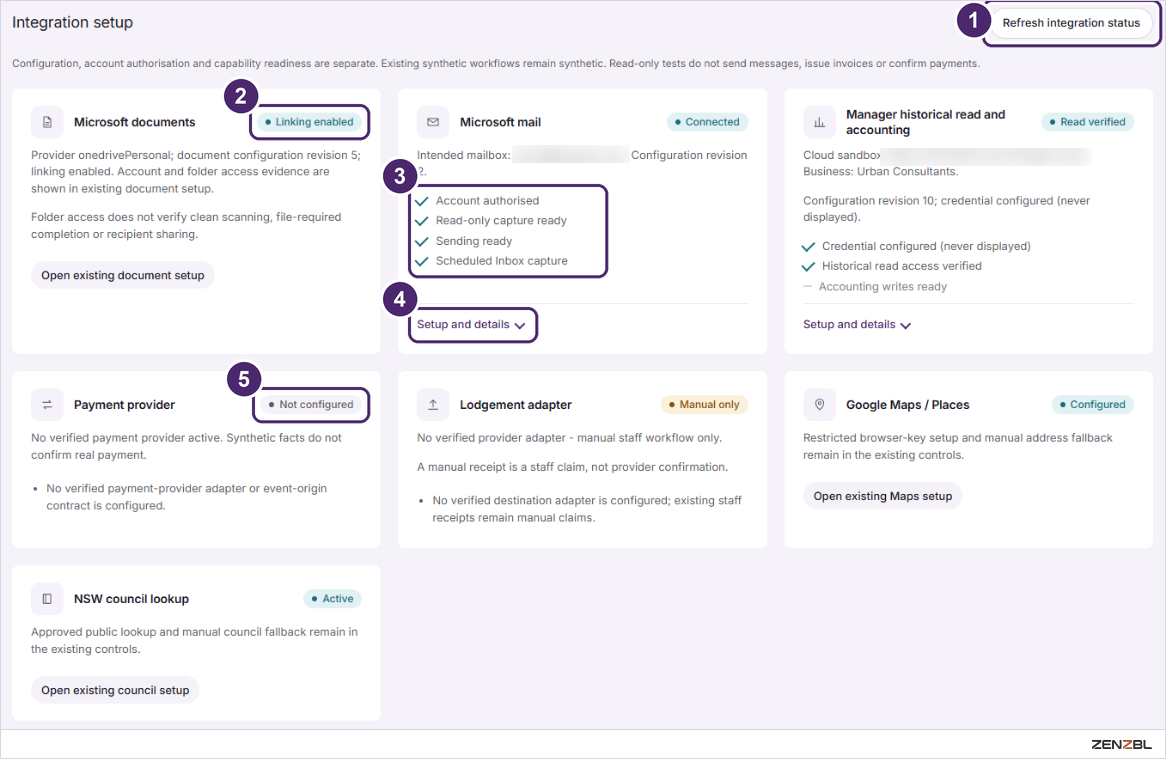Click the Lodgement adapter card title
The height and width of the screenshot is (759, 1166).
pyautogui.click(x=515, y=404)
